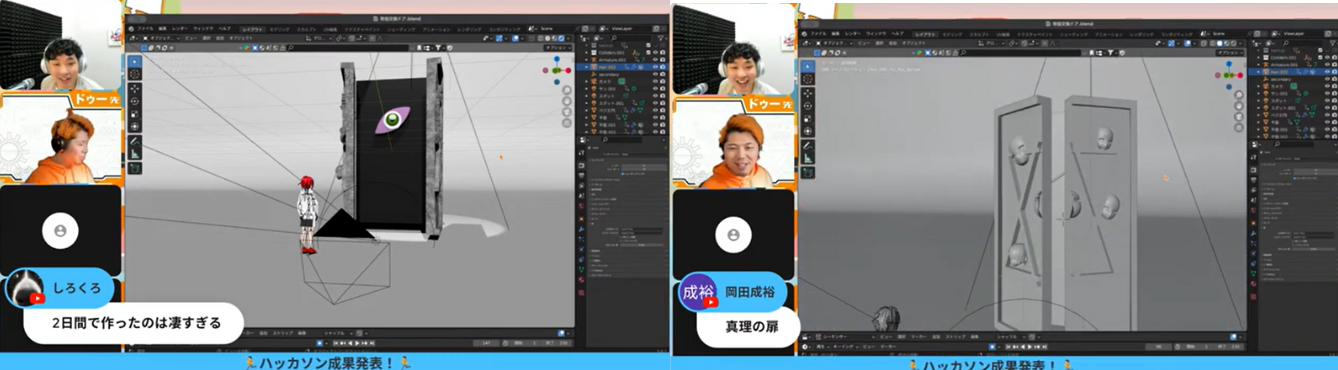Select the Add Cube tool in left Blender window
The width and height of the screenshot is (1338, 370).
(x=134, y=168)
